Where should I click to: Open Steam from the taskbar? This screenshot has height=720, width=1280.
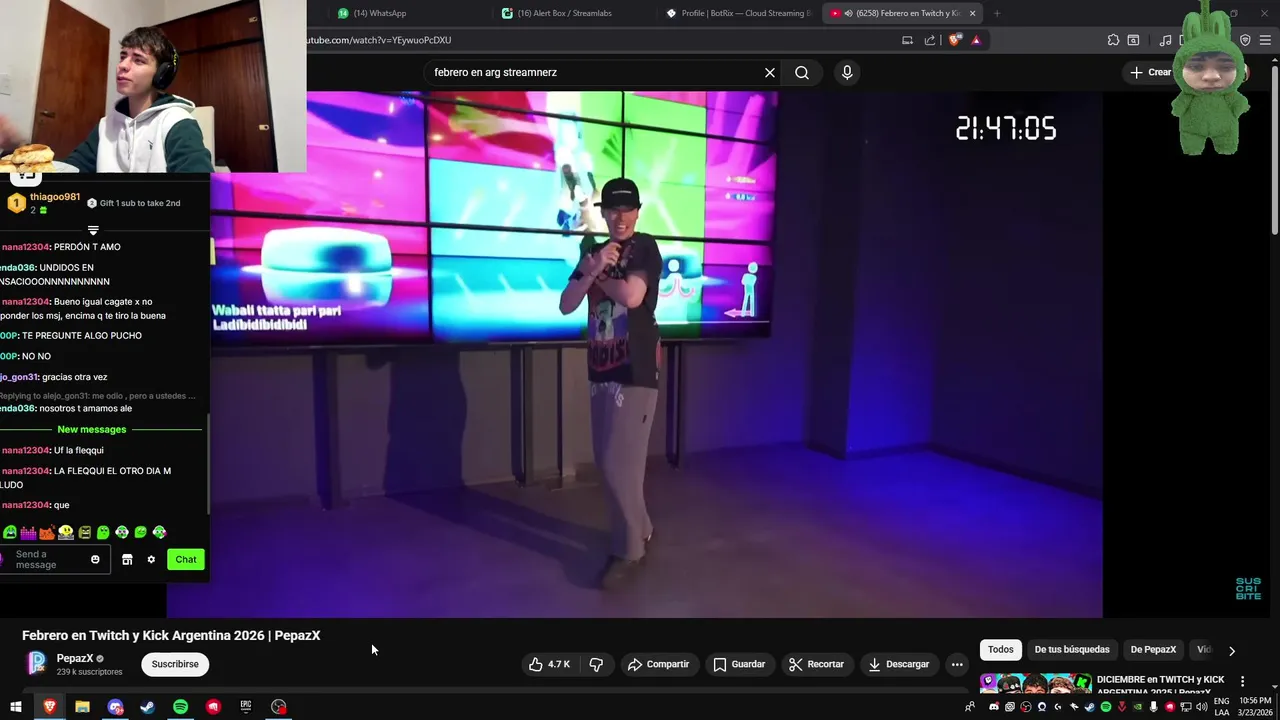click(x=147, y=706)
